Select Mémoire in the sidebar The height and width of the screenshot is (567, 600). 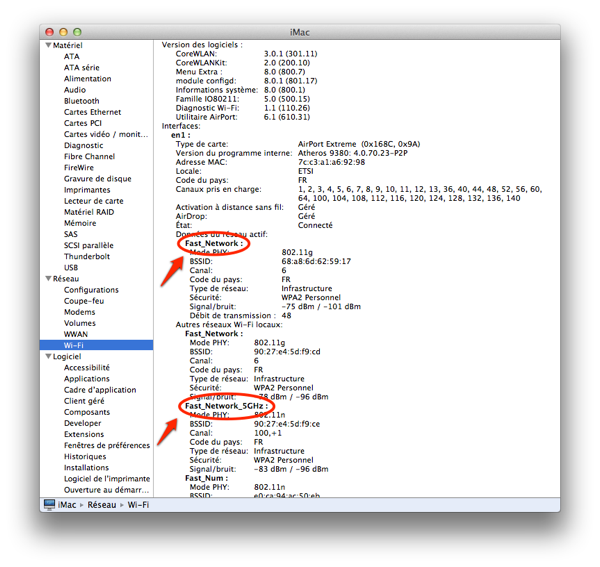80,223
